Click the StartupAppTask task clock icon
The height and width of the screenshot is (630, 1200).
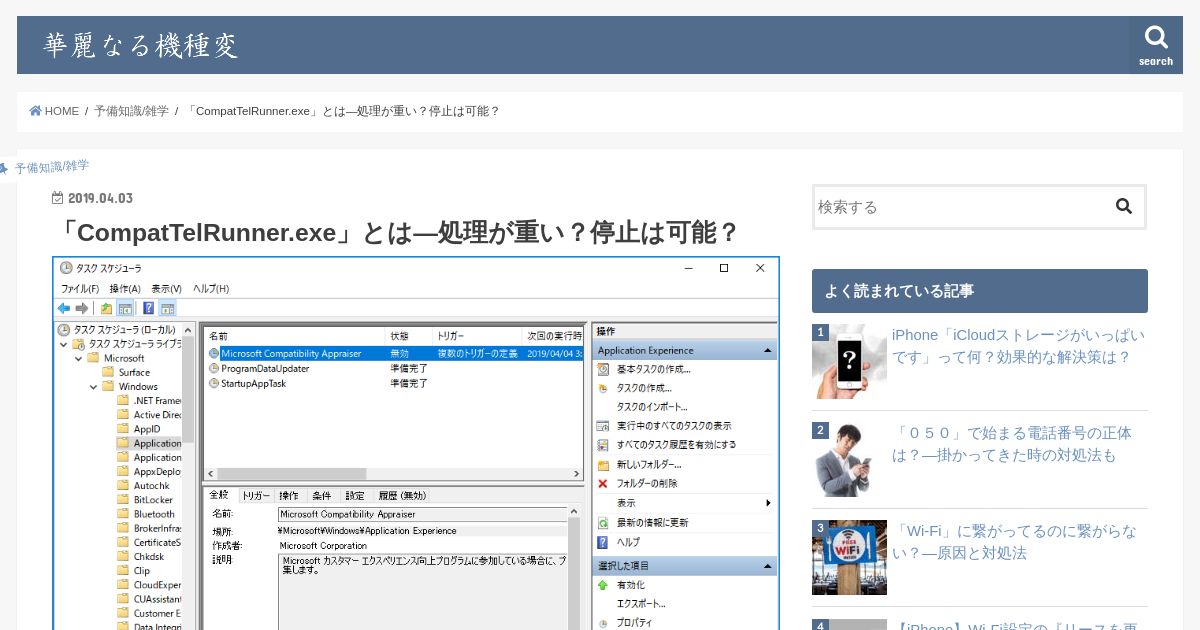pos(213,383)
